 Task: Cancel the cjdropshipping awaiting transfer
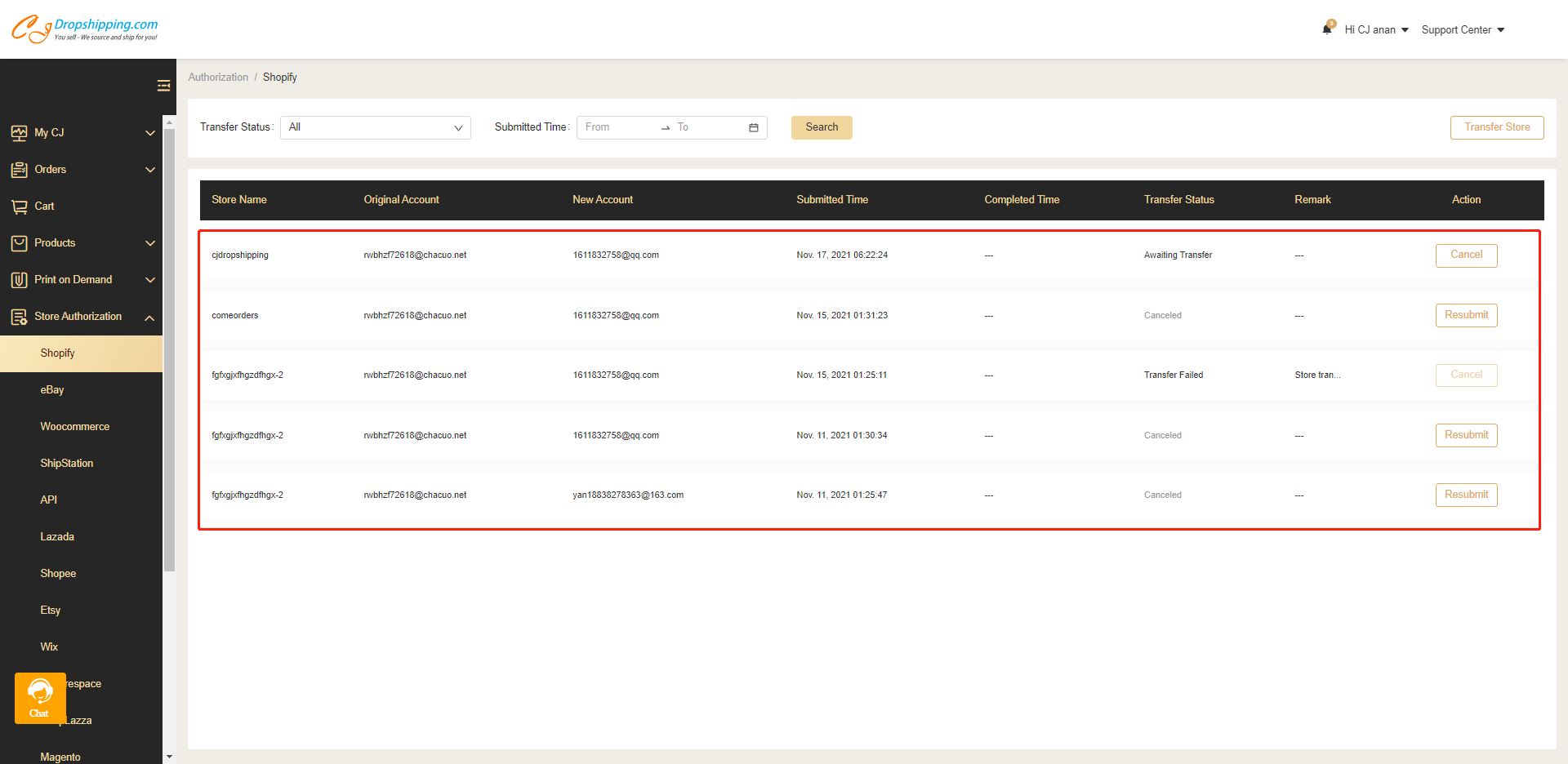[x=1466, y=255]
